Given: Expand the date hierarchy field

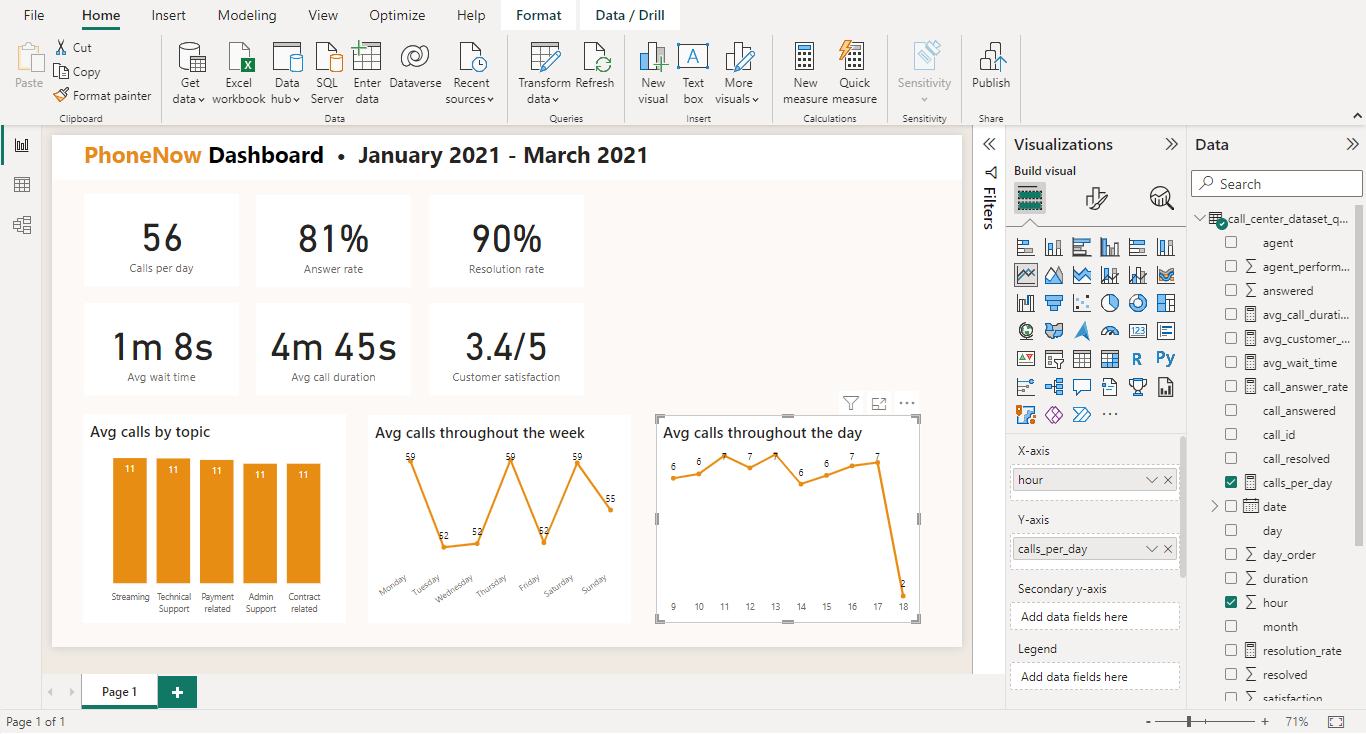Looking at the screenshot, I should click(x=1215, y=506).
